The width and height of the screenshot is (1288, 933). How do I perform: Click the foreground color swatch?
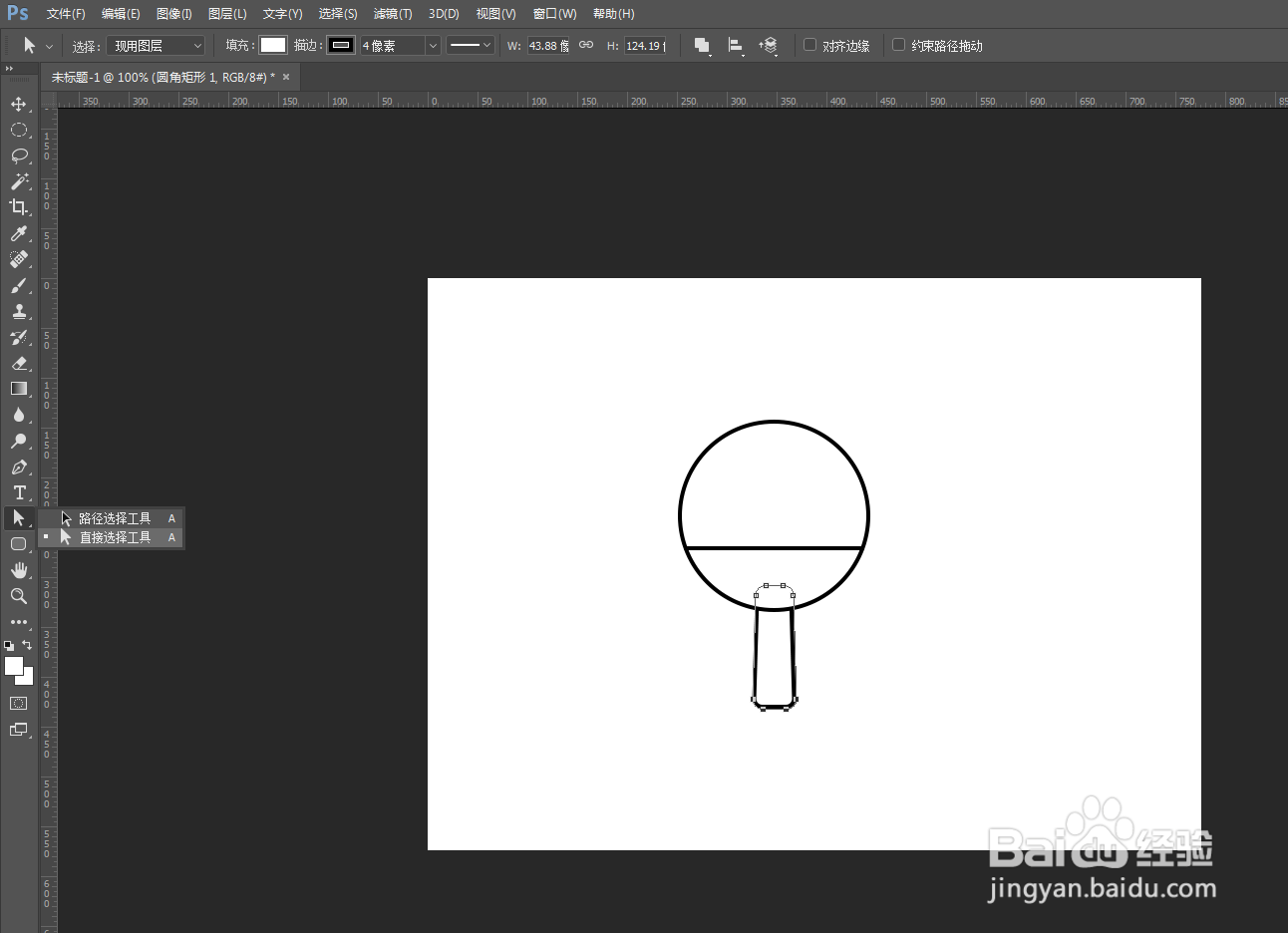pyautogui.click(x=13, y=665)
